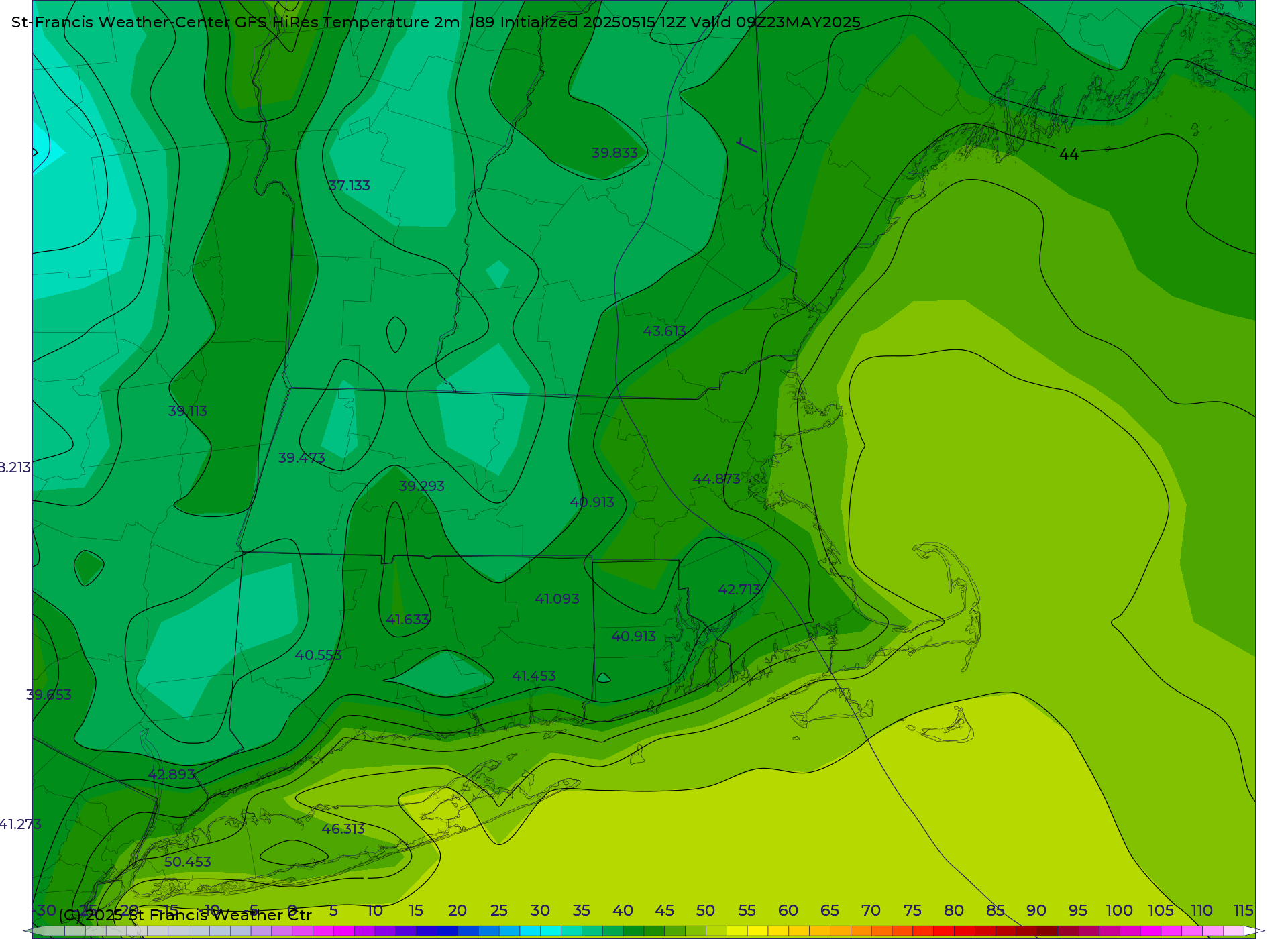Click the 105 color scale label
The height and width of the screenshot is (939, 1288).
(1161, 911)
